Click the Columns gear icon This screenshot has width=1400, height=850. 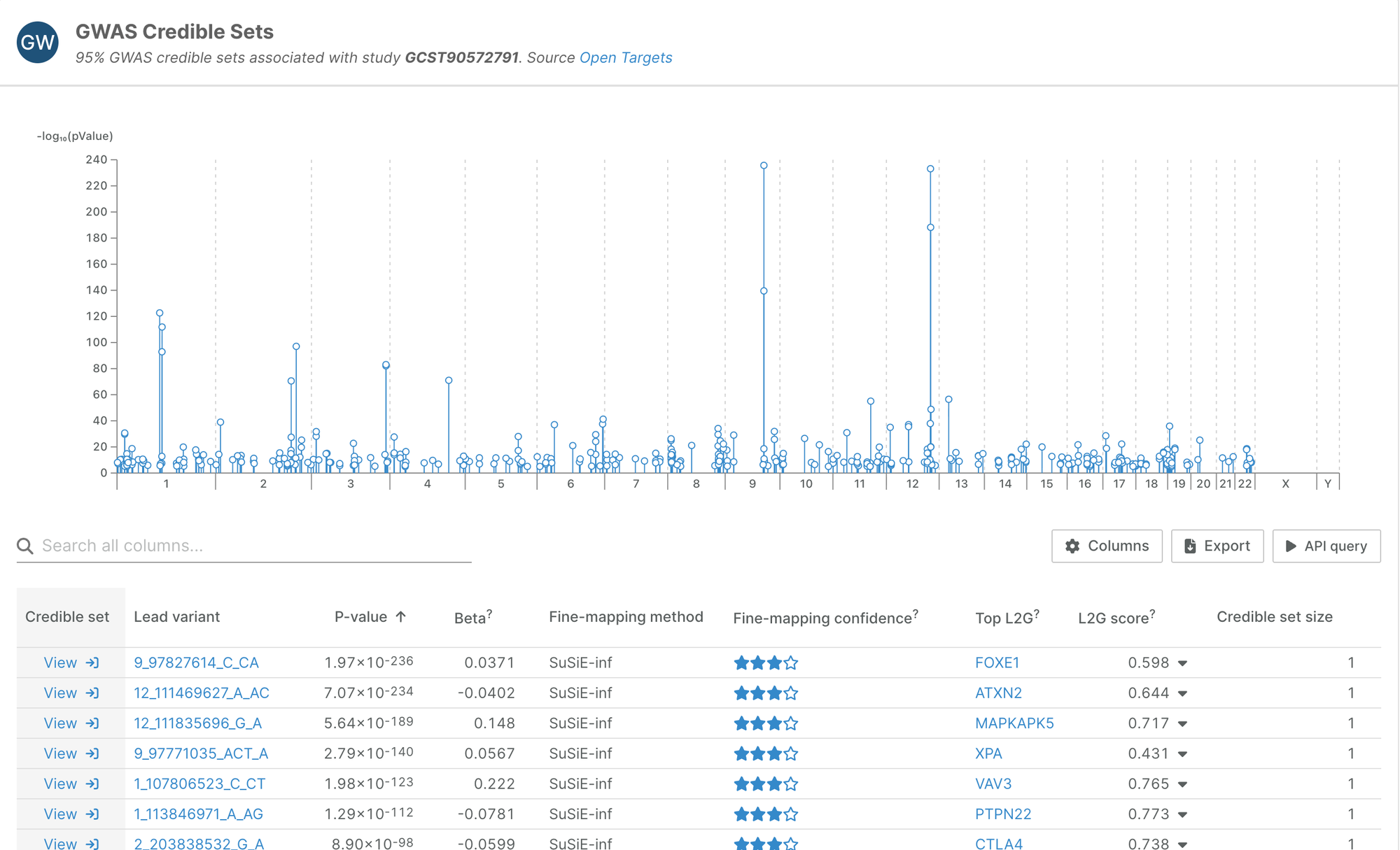tap(1072, 546)
